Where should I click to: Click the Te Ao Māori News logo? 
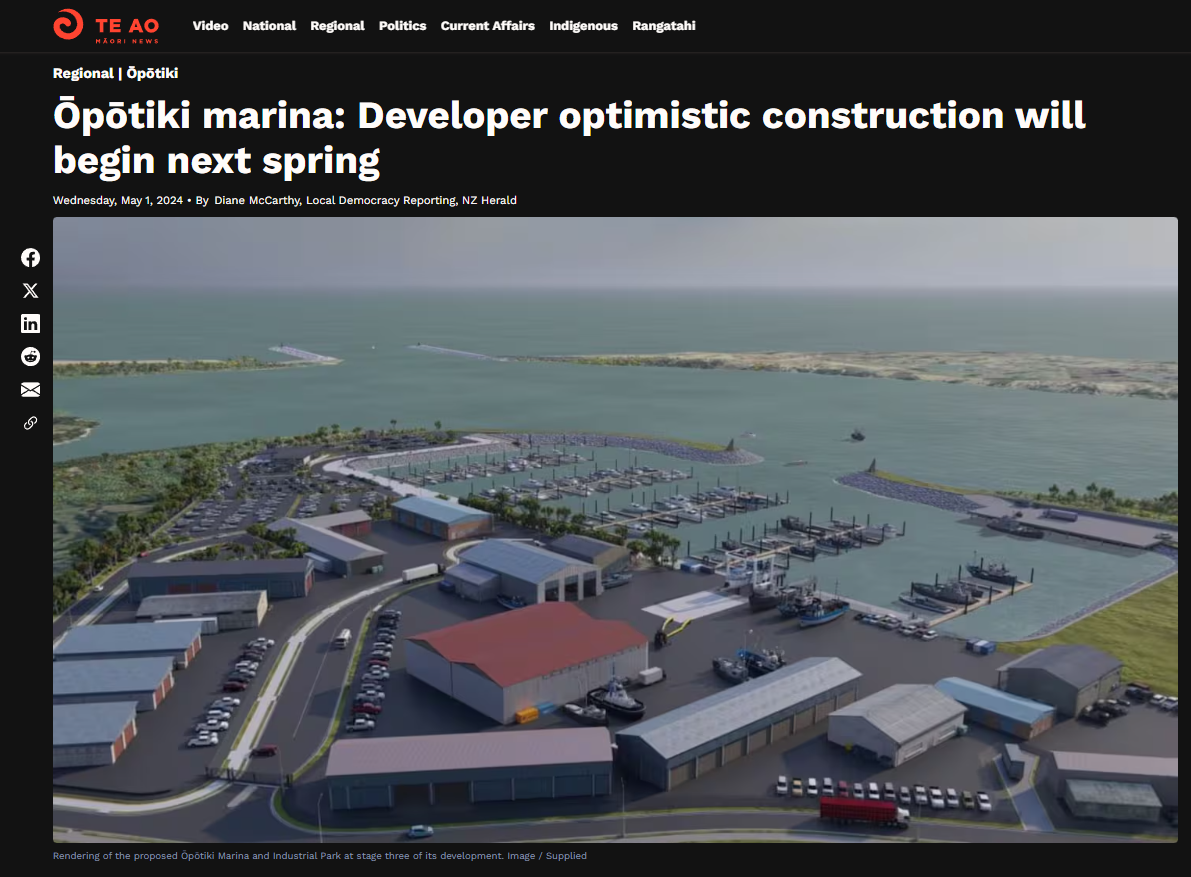click(x=105, y=26)
